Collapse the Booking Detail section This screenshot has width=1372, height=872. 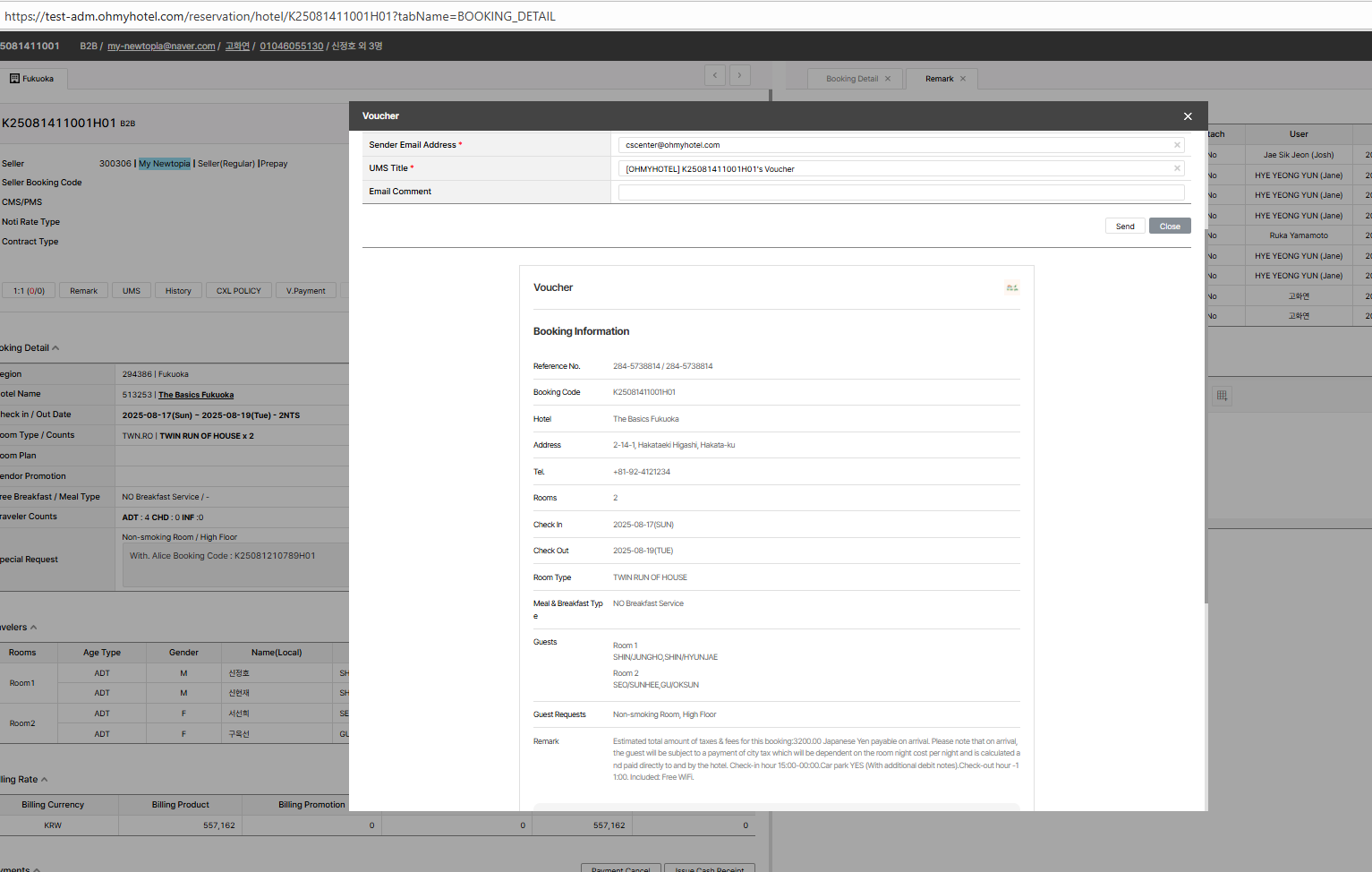[55, 348]
